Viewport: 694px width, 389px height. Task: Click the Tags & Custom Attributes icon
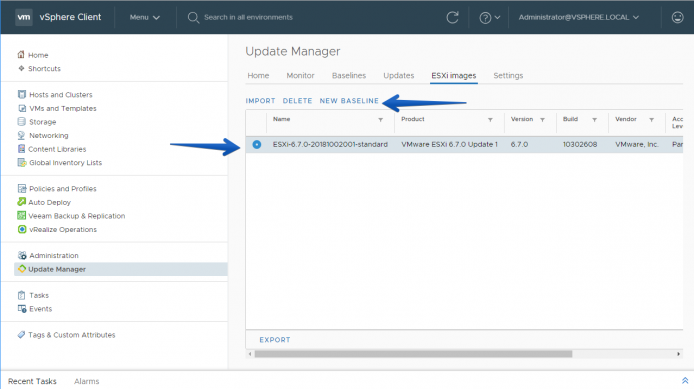pos(21,335)
